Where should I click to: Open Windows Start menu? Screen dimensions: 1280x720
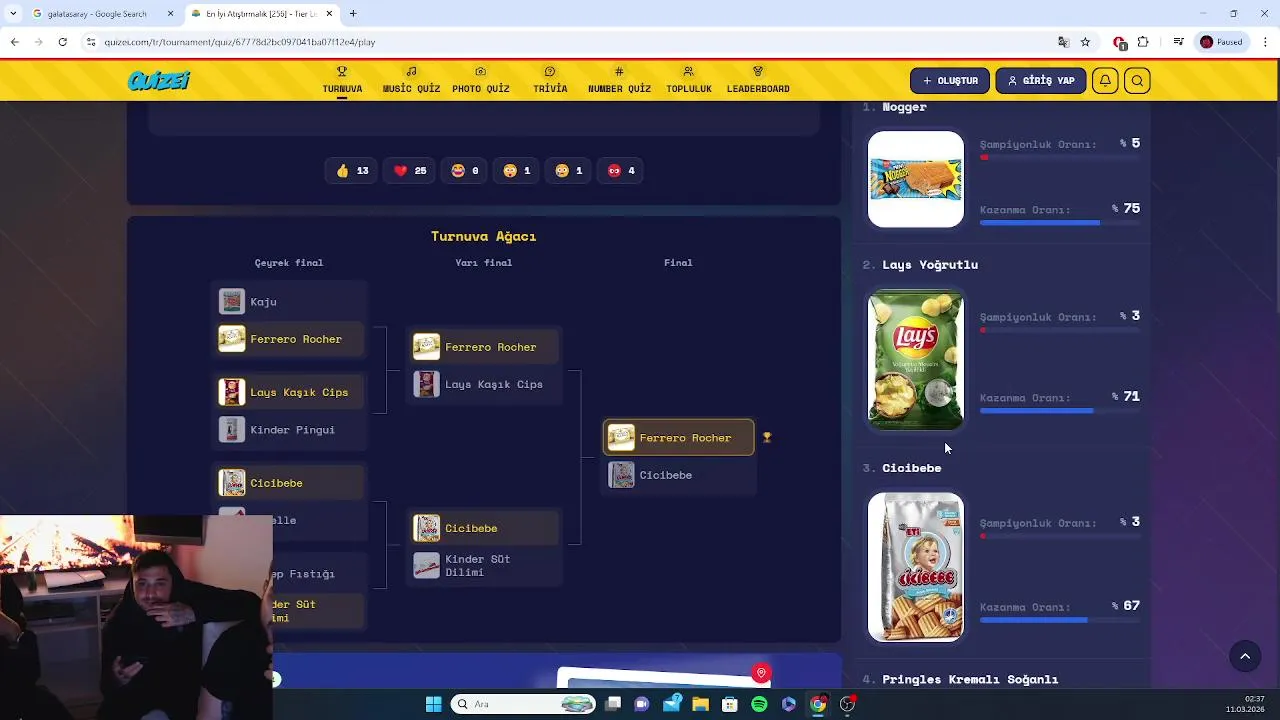click(x=433, y=704)
